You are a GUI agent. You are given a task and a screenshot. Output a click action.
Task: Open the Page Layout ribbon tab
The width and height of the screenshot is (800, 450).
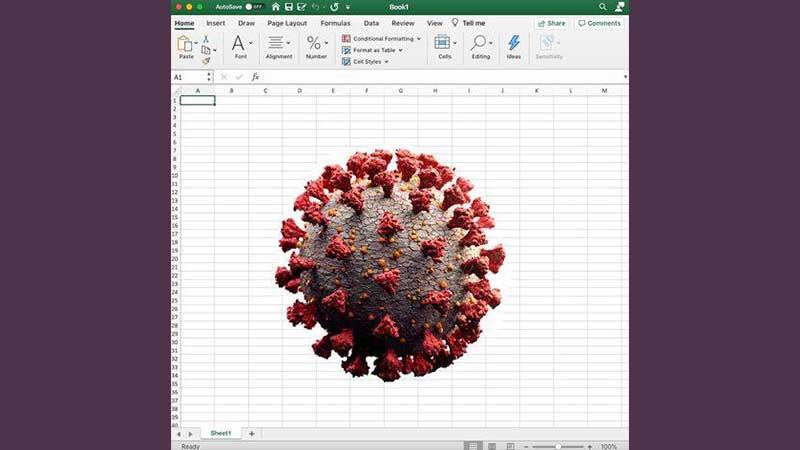pos(287,23)
